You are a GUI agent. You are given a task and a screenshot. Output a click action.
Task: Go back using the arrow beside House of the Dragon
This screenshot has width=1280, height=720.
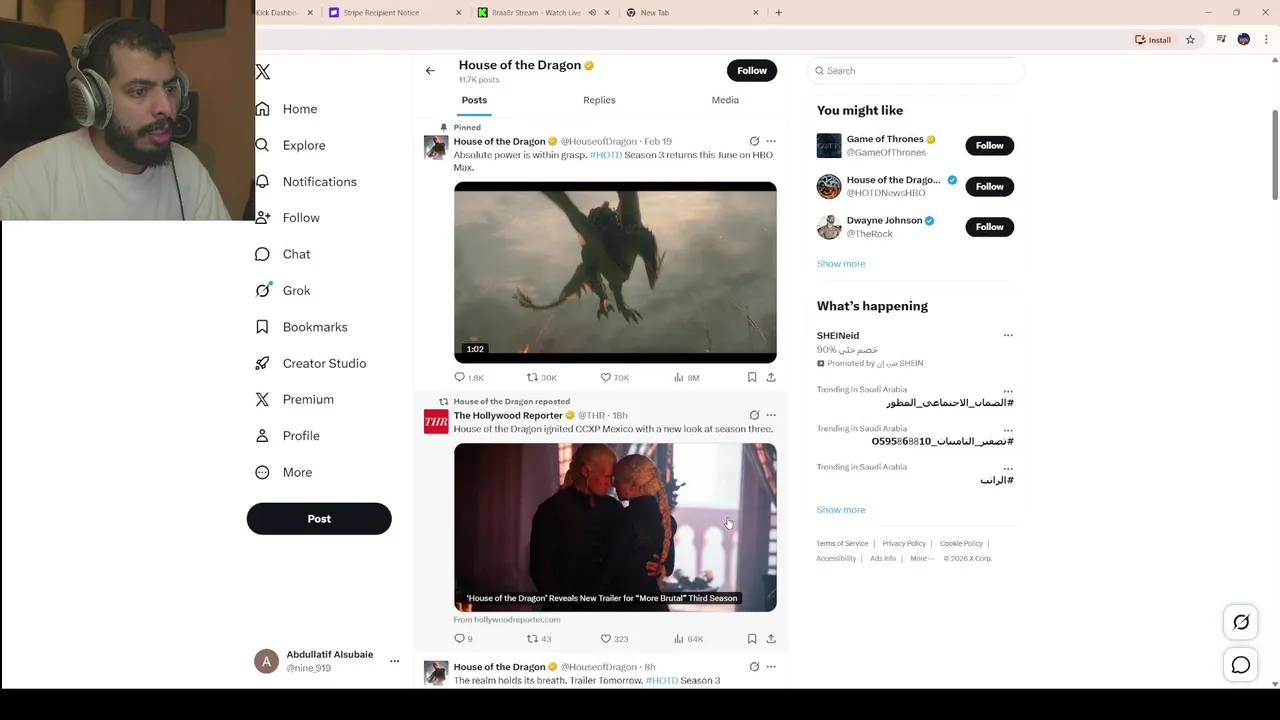point(430,71)
